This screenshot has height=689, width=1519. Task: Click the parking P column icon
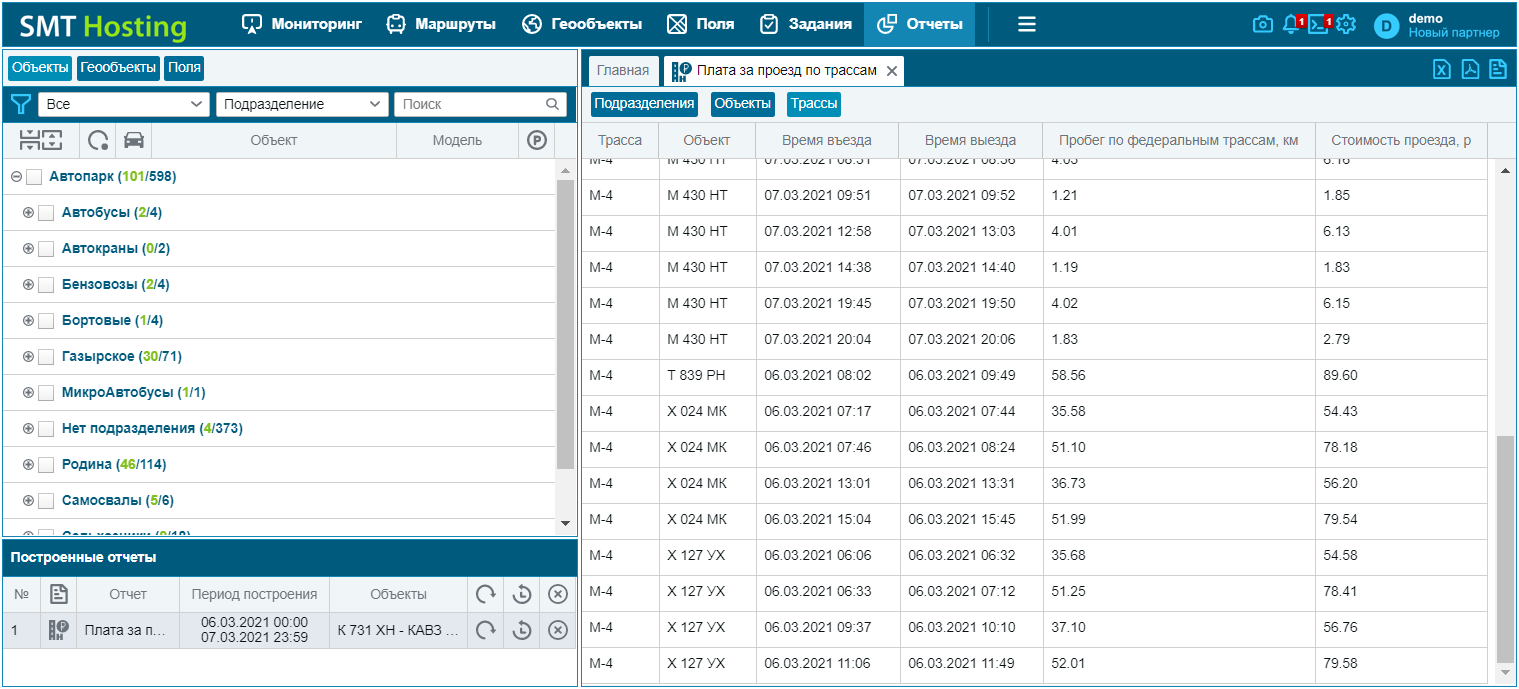537,141
